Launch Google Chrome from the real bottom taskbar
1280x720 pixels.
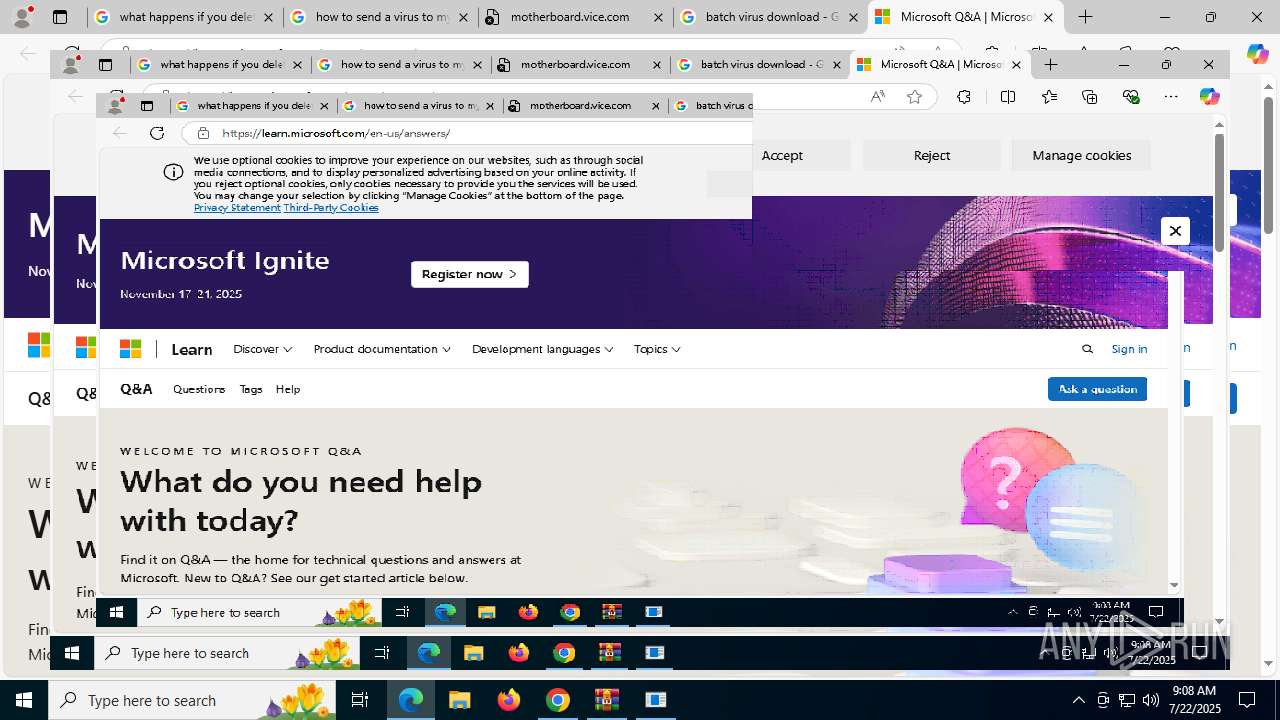click(x=558, y=700)
